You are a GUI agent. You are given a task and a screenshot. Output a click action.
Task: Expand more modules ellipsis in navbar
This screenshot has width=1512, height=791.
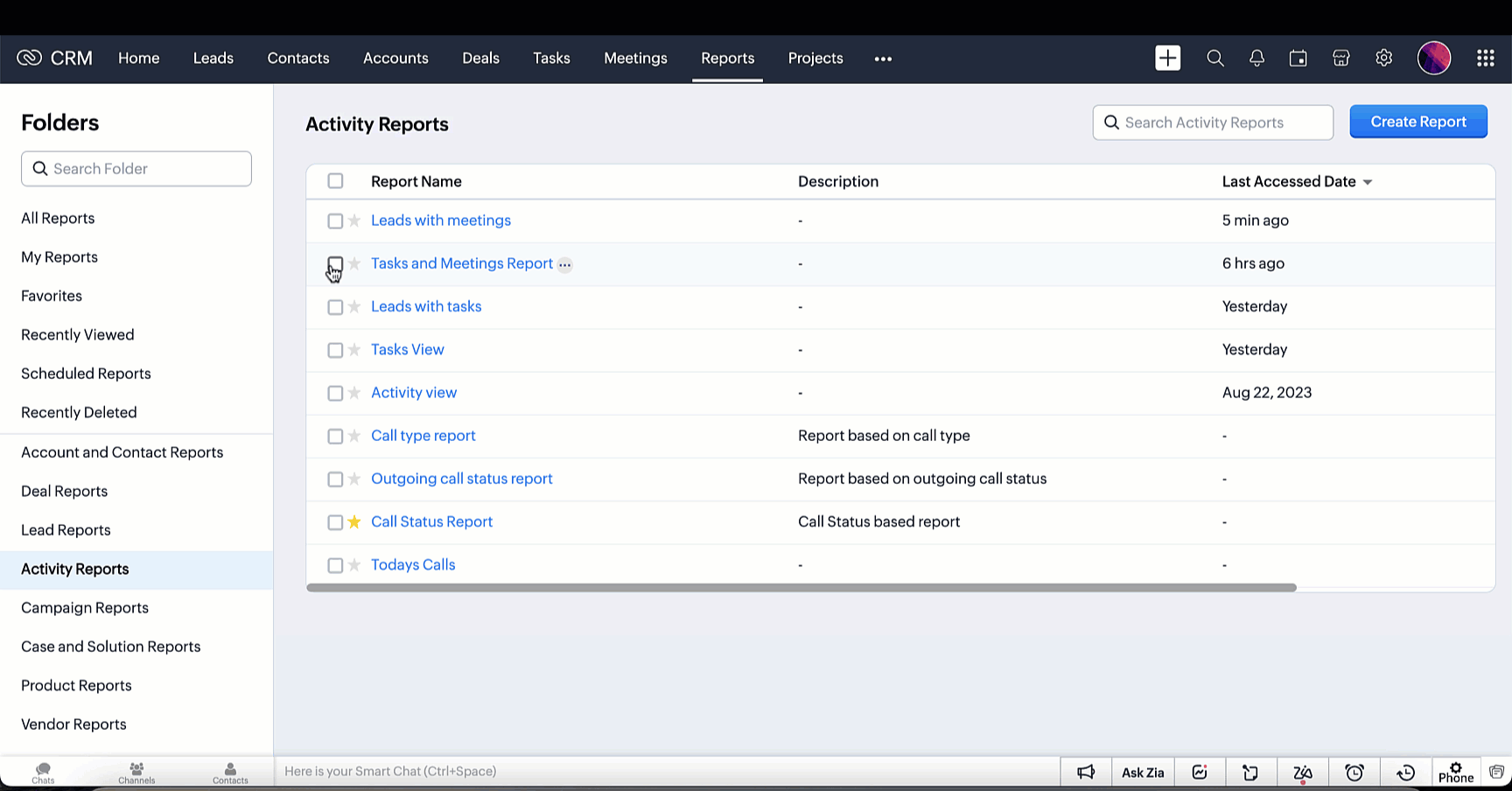883,59
